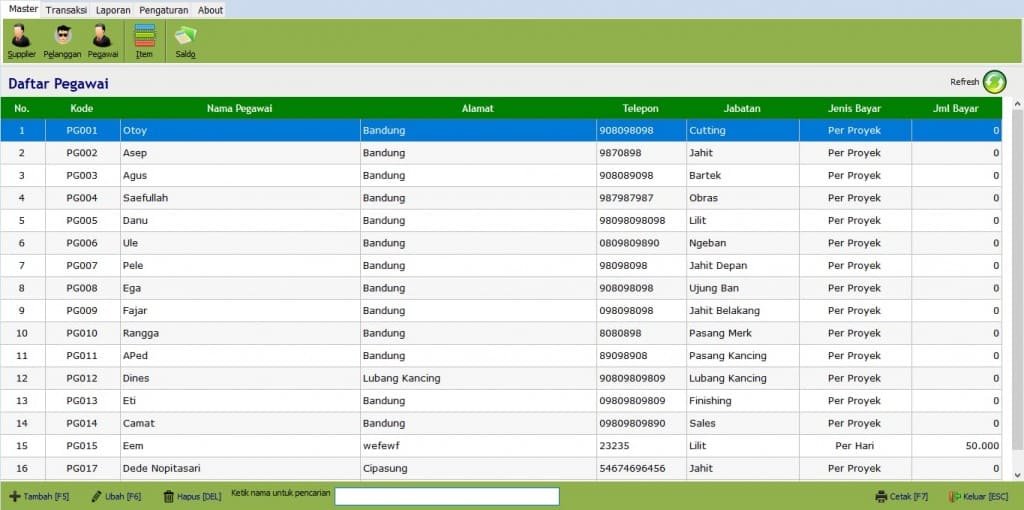This screenshot has width=1024, height=510.
Task: Click the Jenis Bayar column header
Action: tap(854, 108)
